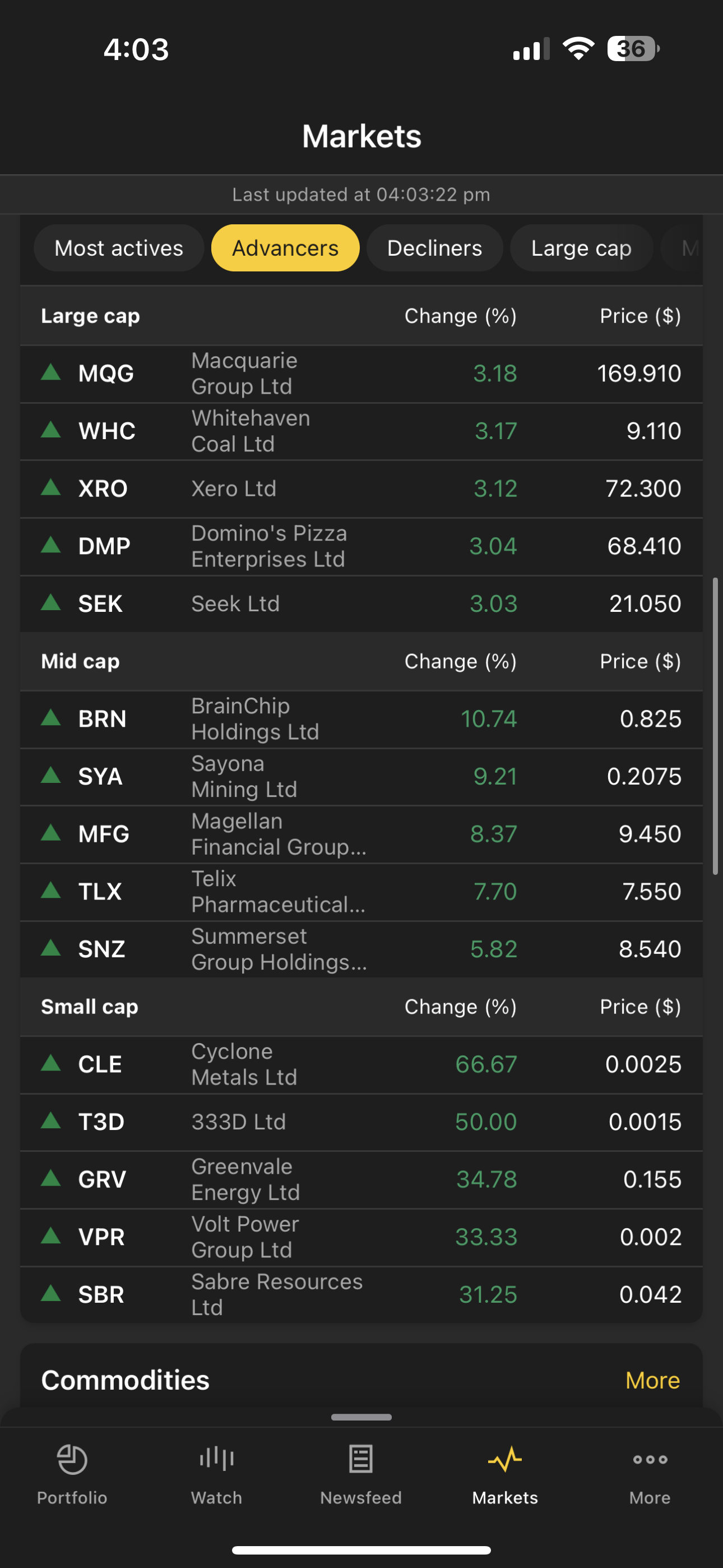Open the More dots icon
Viewport: 723px width, 1568px height.
650,1459
